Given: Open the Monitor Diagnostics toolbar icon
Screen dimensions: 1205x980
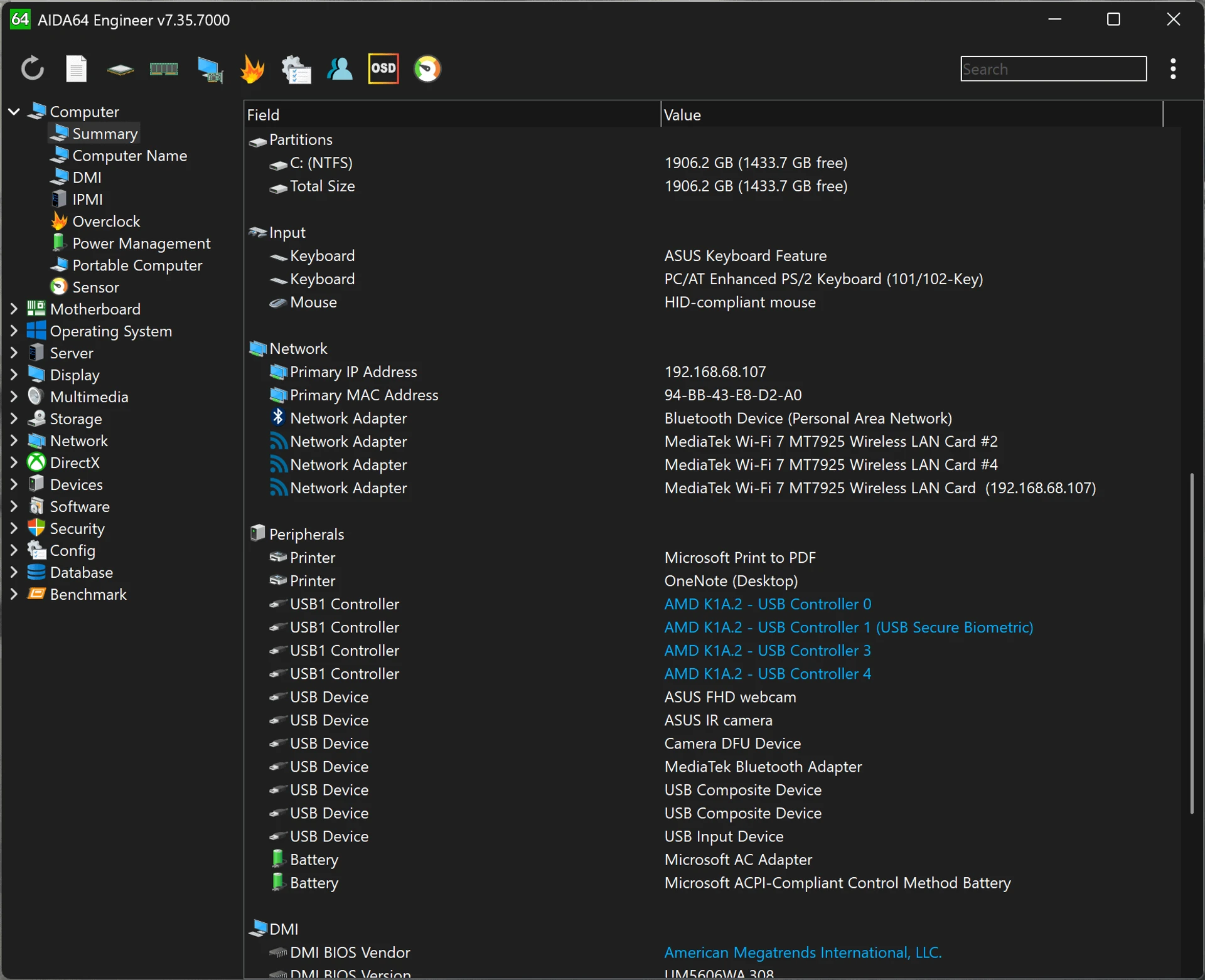Looking at the screenshot, I should tap(210, 69).
